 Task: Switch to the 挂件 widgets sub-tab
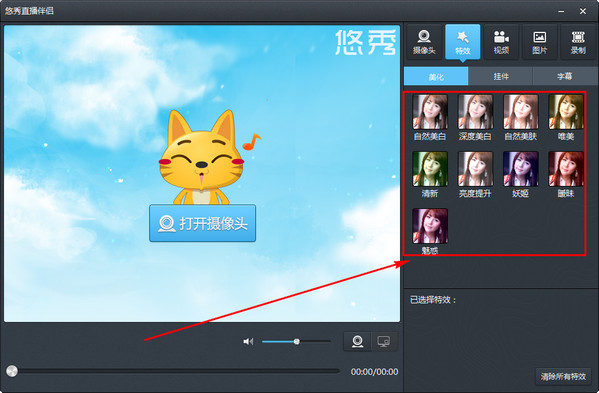pos(500,76)
